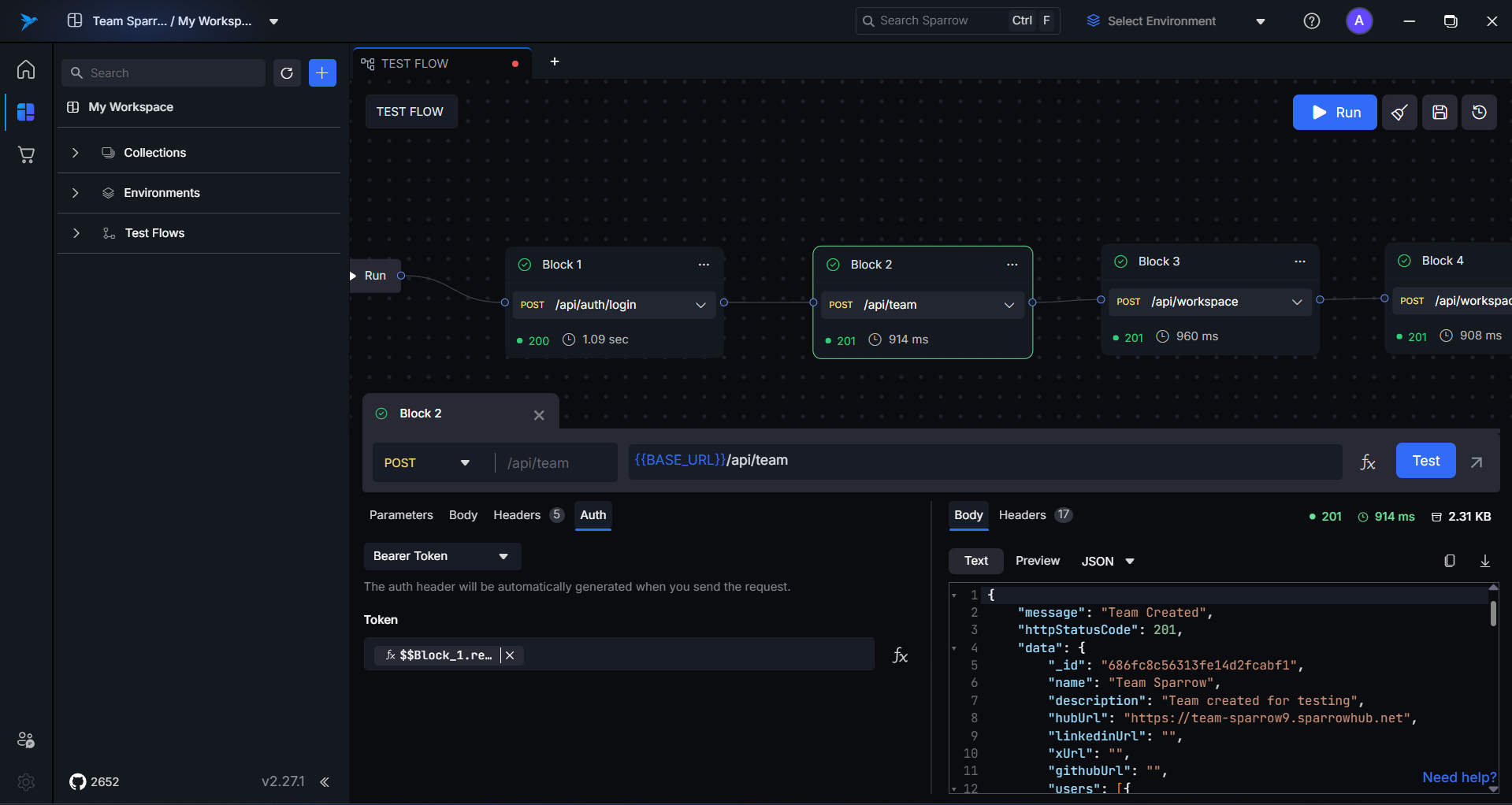Refresh the workspace list
The image size is (1512, 805).
click(287, 73)
